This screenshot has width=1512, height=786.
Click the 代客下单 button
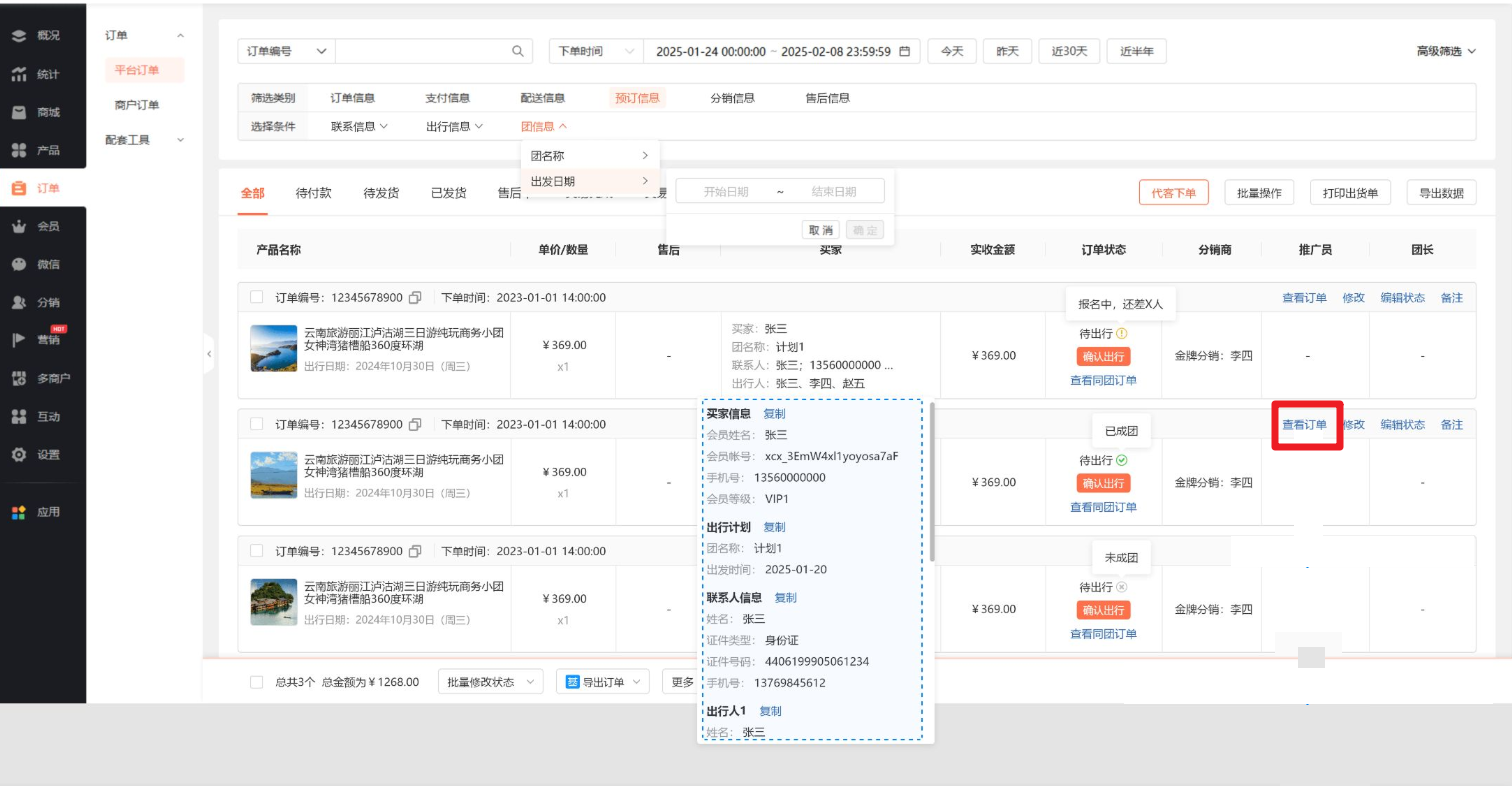pyautogui.click(x=1174, y=193)
